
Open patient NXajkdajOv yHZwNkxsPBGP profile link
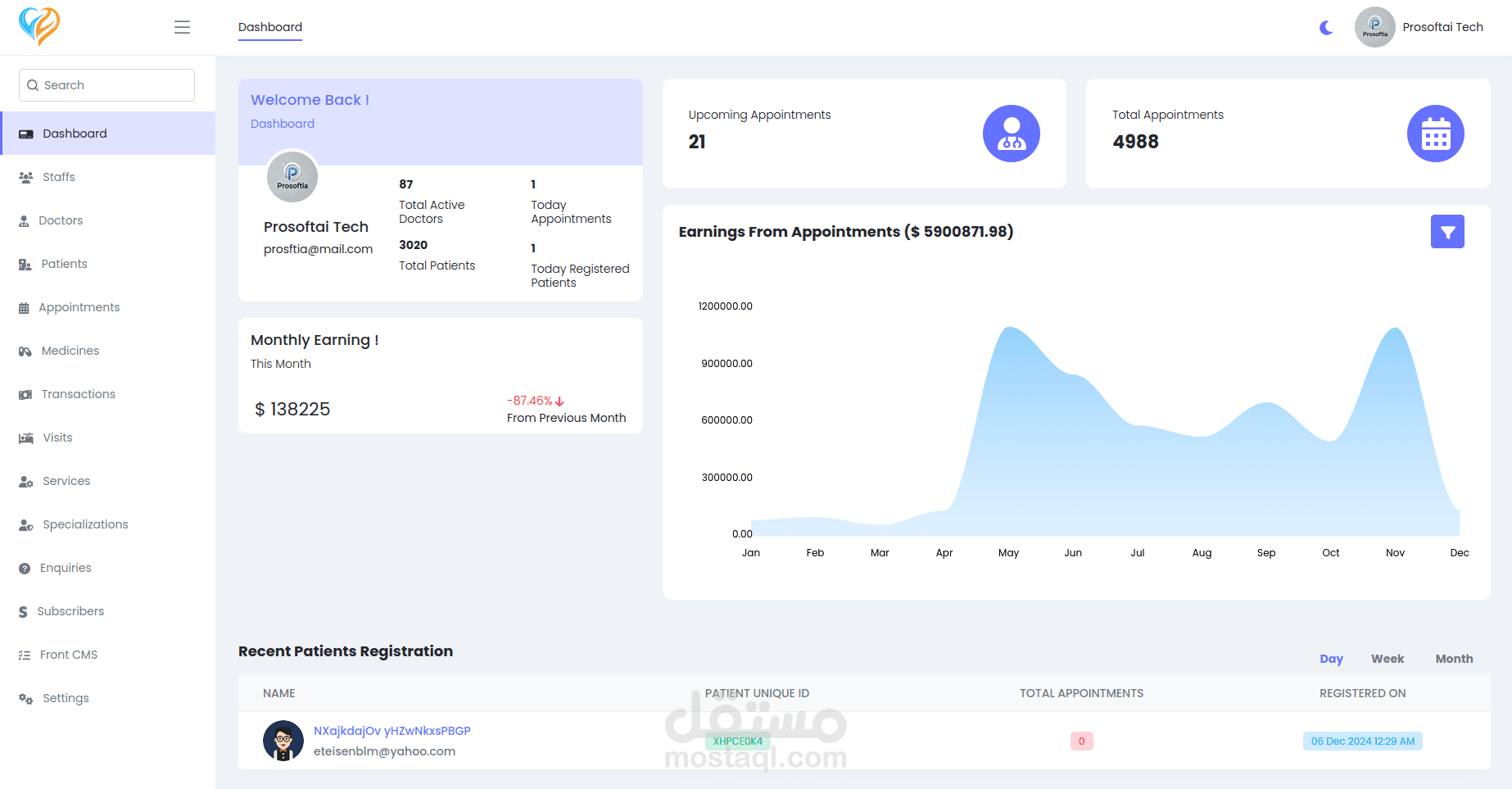[392, 731]
